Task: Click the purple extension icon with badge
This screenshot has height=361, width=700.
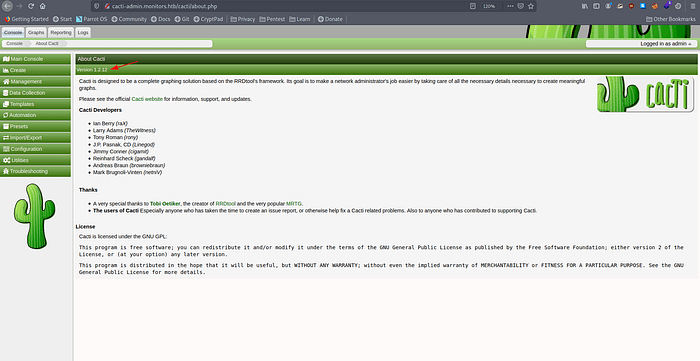Action: (667, 6)
